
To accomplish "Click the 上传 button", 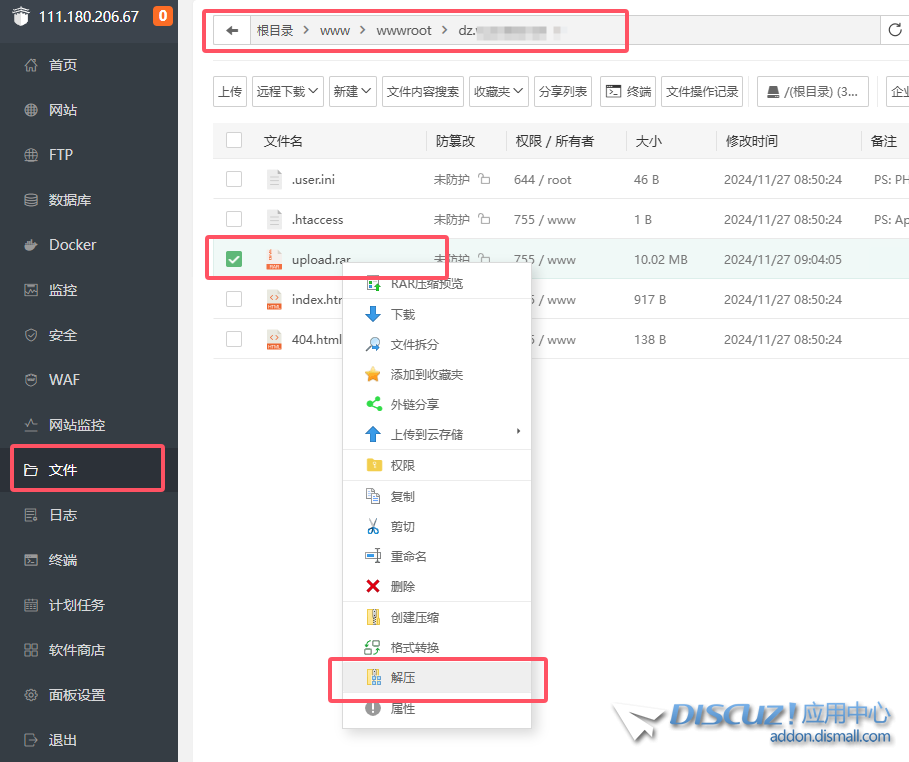I will click(230, 91).
